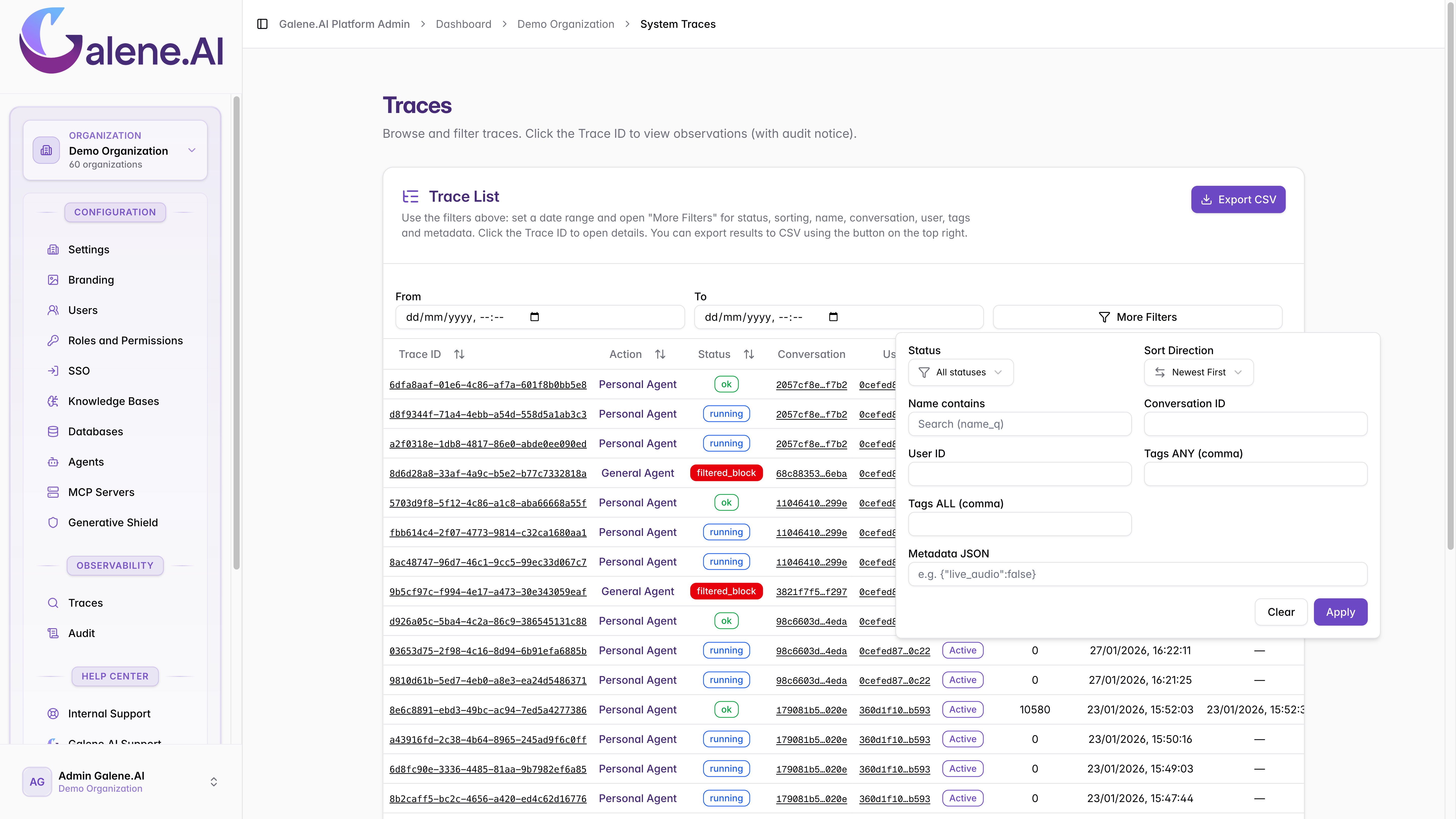
Task: Click the To date input
Action: [x=839, y=317]
